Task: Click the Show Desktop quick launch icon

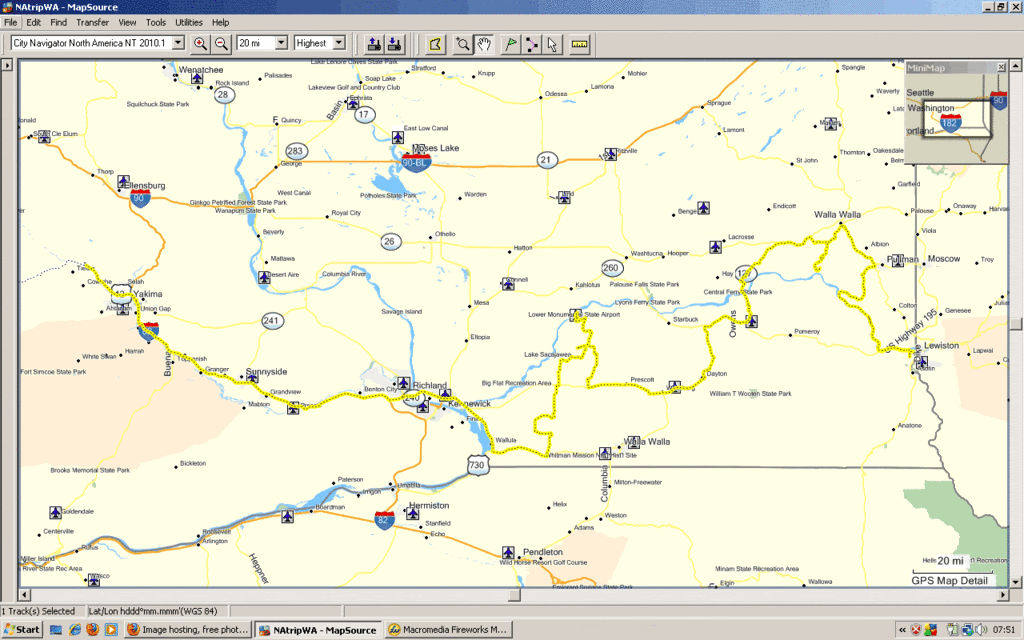Action: tap(56, 630)
